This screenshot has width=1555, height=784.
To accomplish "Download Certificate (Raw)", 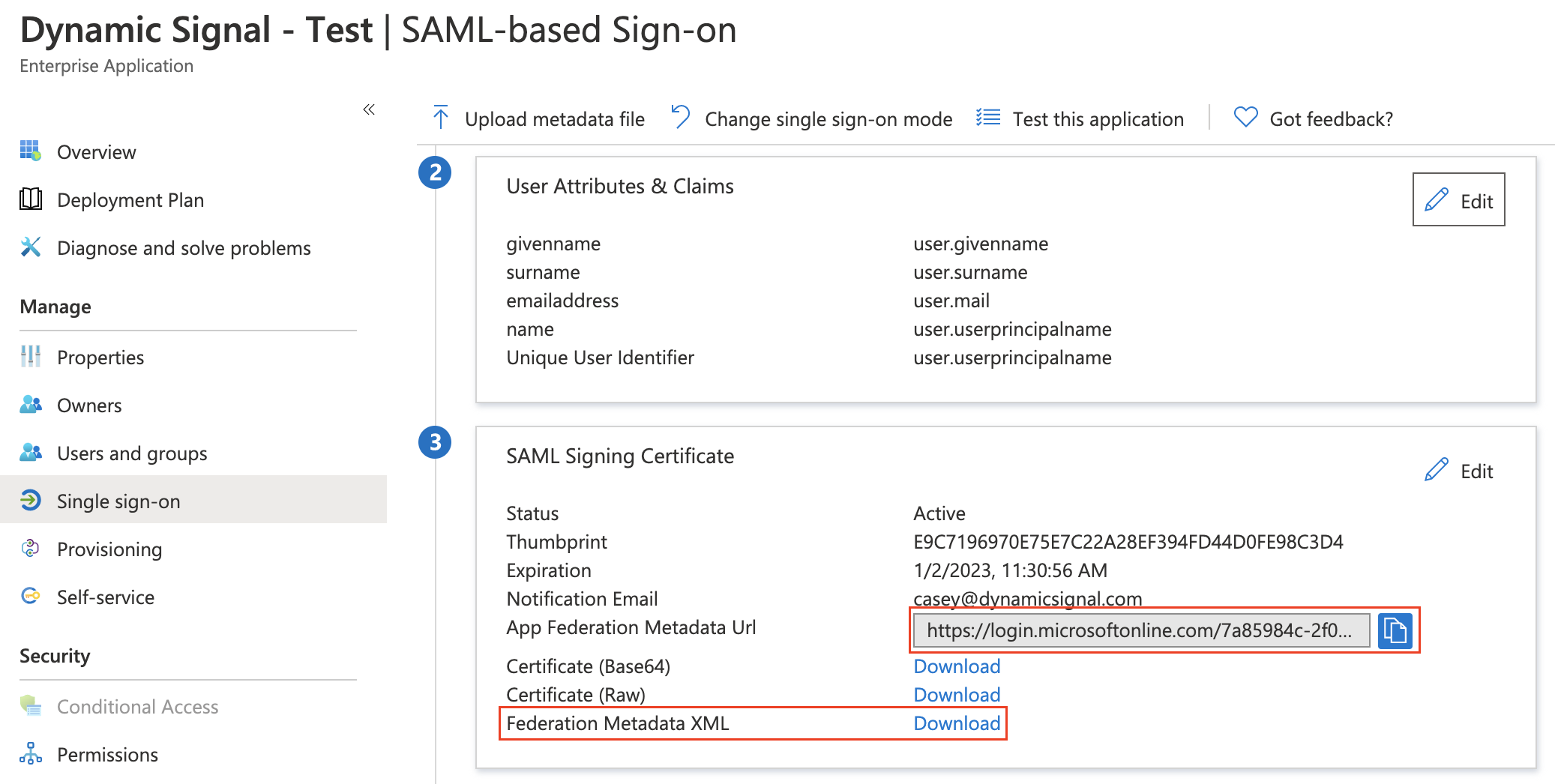I will click(957, 695).
